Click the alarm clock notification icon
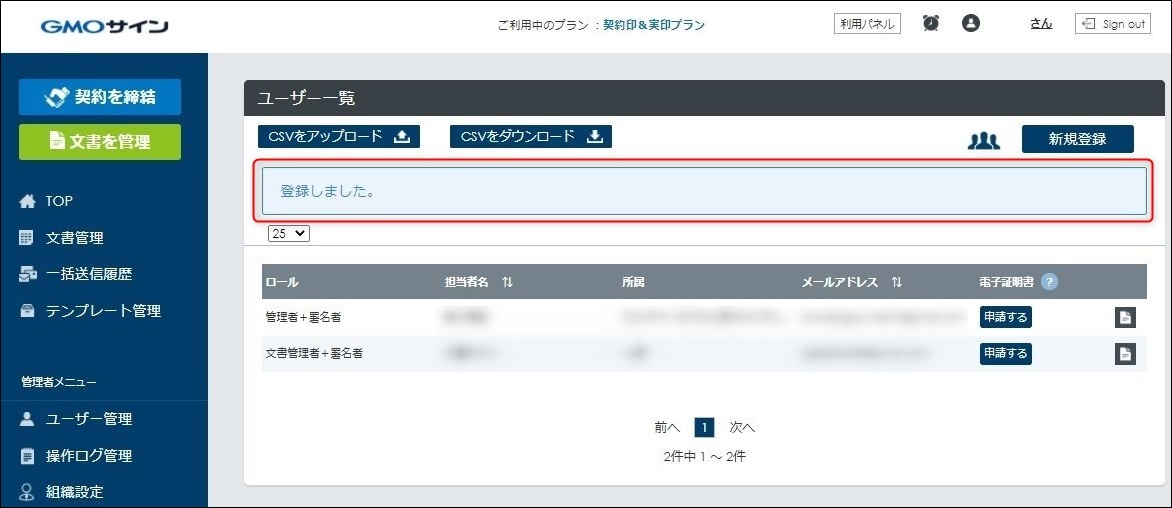 point(931,23)
